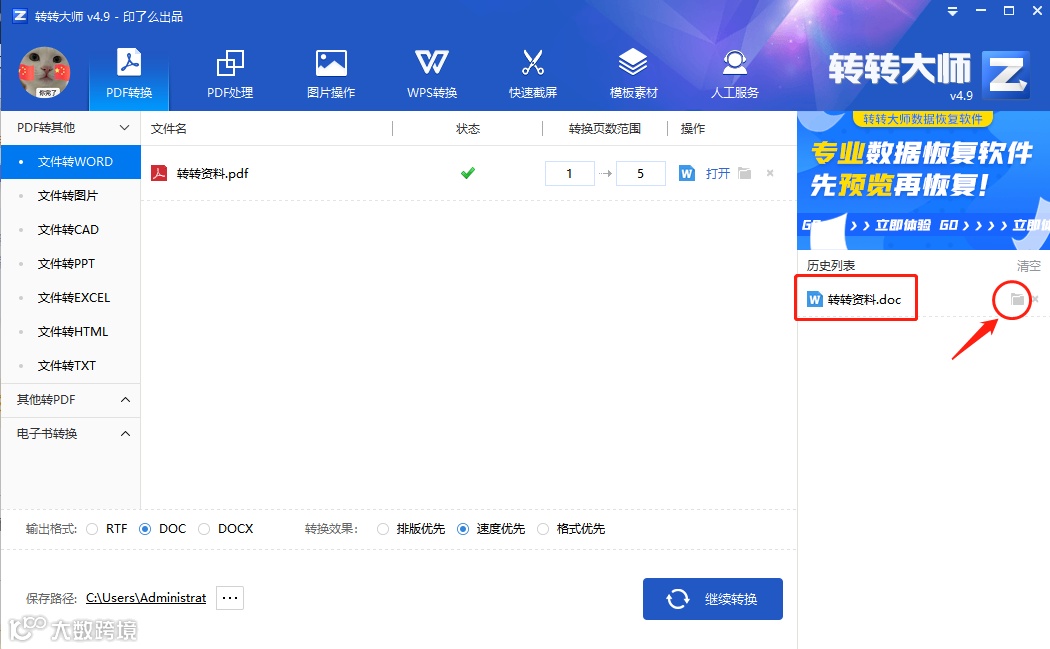The height and width of the screenshot is (649, 1050).
Task: Minimize the 转转大师 window
Action: coord(981,11)
